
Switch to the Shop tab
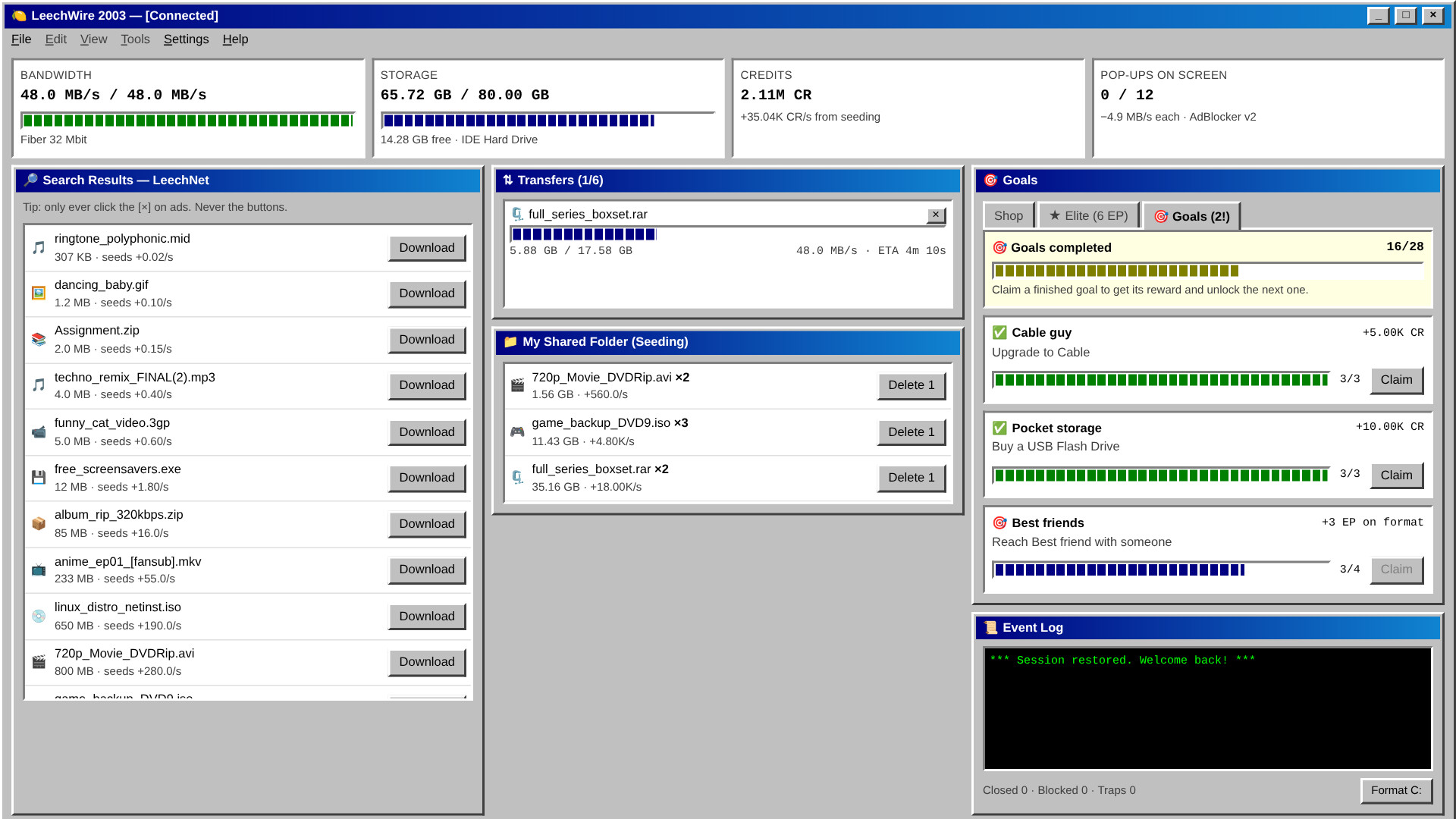click(1009, 216)
